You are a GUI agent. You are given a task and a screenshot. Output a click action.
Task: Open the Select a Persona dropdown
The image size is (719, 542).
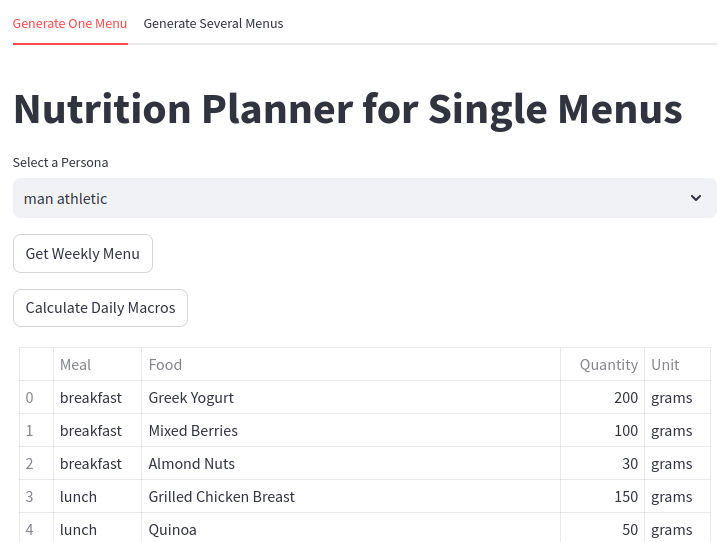point(364,198)
